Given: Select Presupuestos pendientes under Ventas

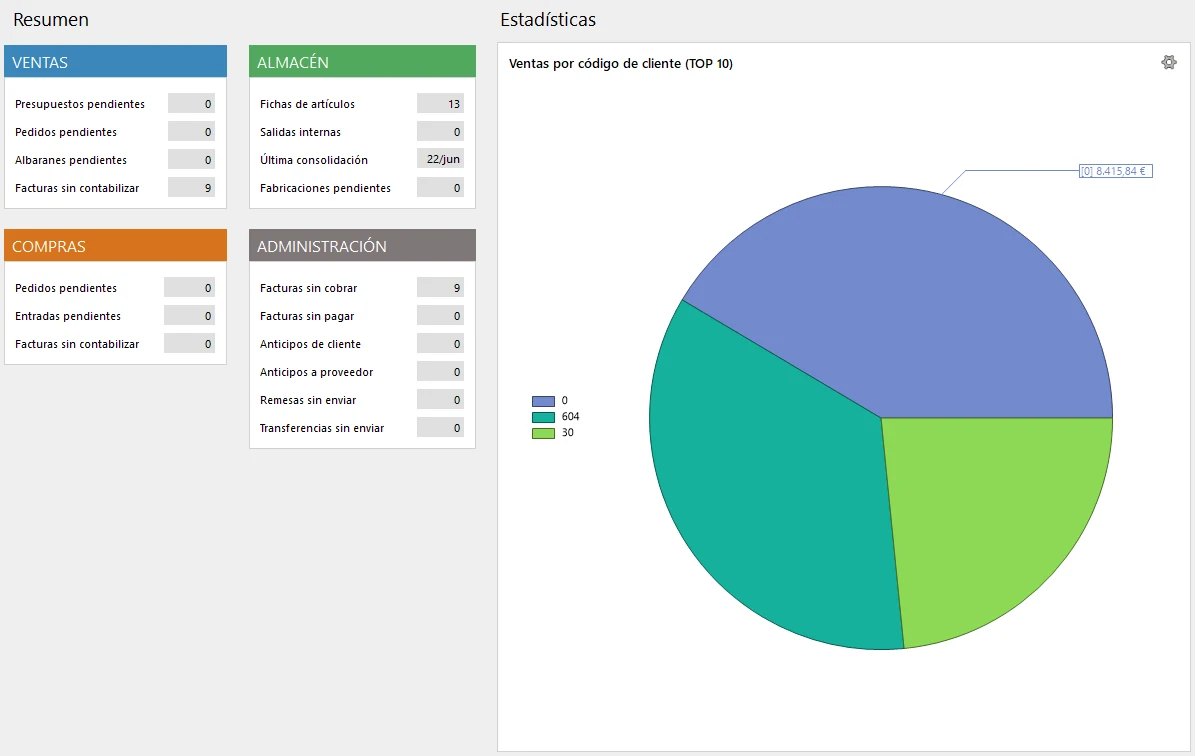Looking at the screenshot, I should 80,104.
